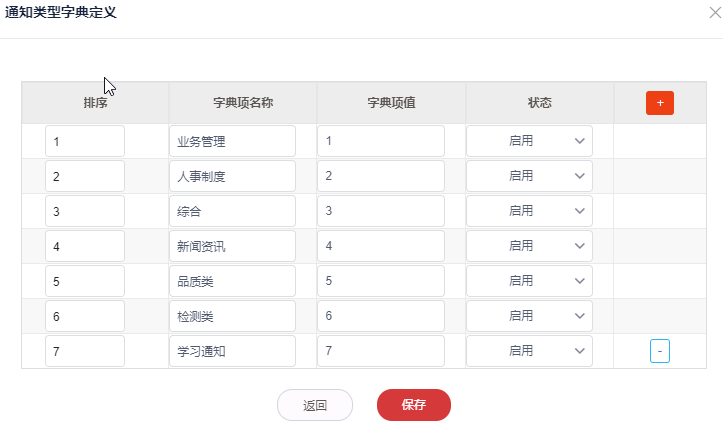Remove row 7 with the minus button
Viewport: 723px width, 440px height.
[x=660, y=351]
